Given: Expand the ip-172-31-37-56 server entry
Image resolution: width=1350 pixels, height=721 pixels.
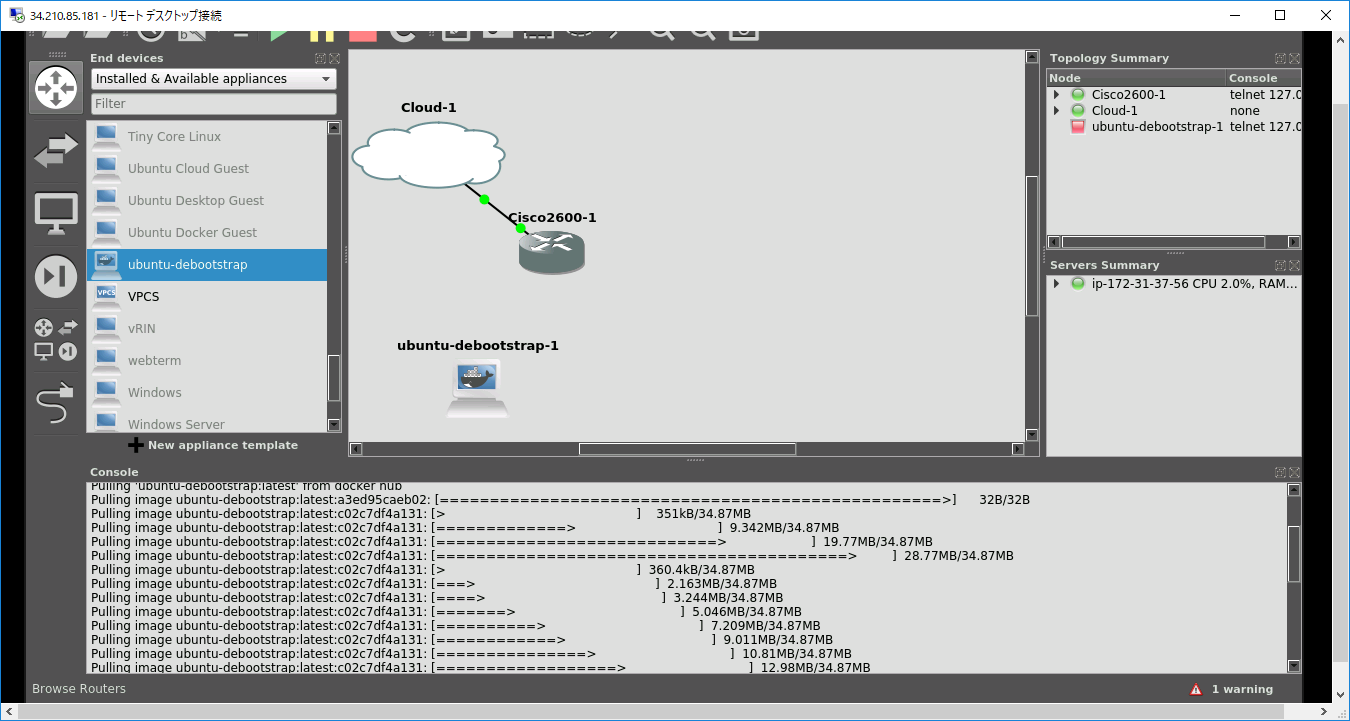Looking at the screenshot, I should pyautogui.click(x=1056, y=284).
